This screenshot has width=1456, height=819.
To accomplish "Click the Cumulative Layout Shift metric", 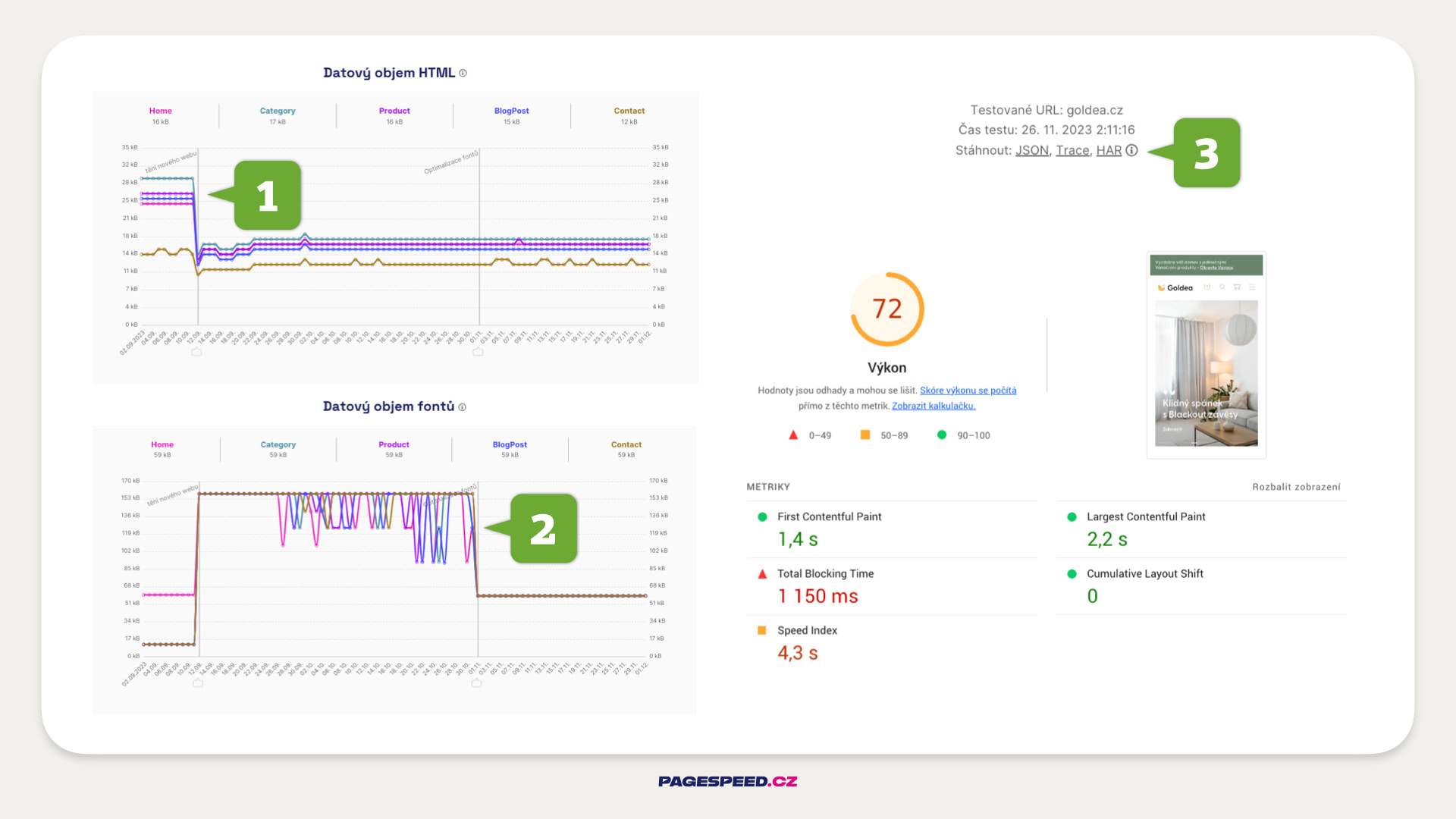I will pos(1201,585).
